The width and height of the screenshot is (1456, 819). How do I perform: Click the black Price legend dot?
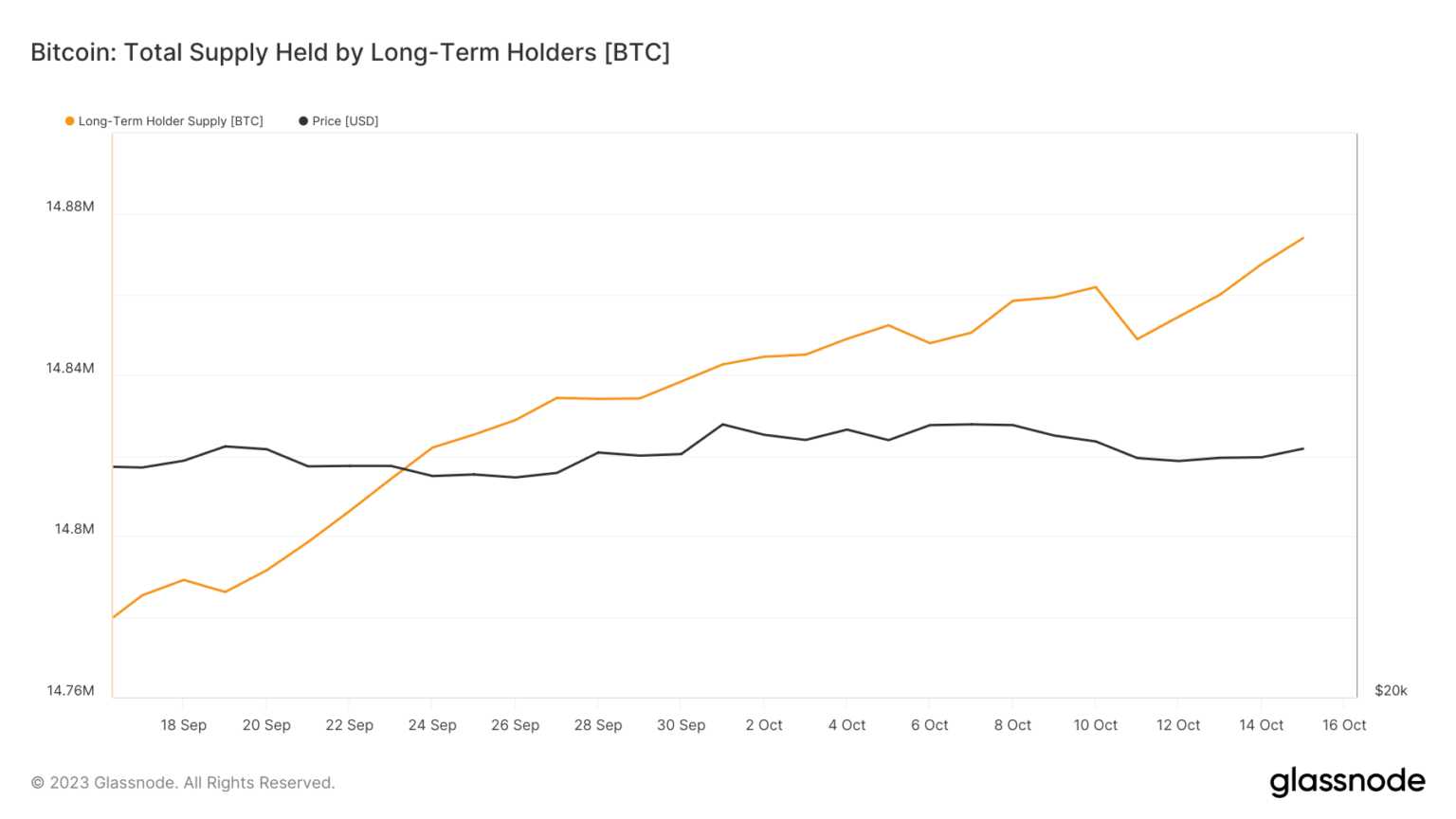pyautogui.click(x=303, y=121)
